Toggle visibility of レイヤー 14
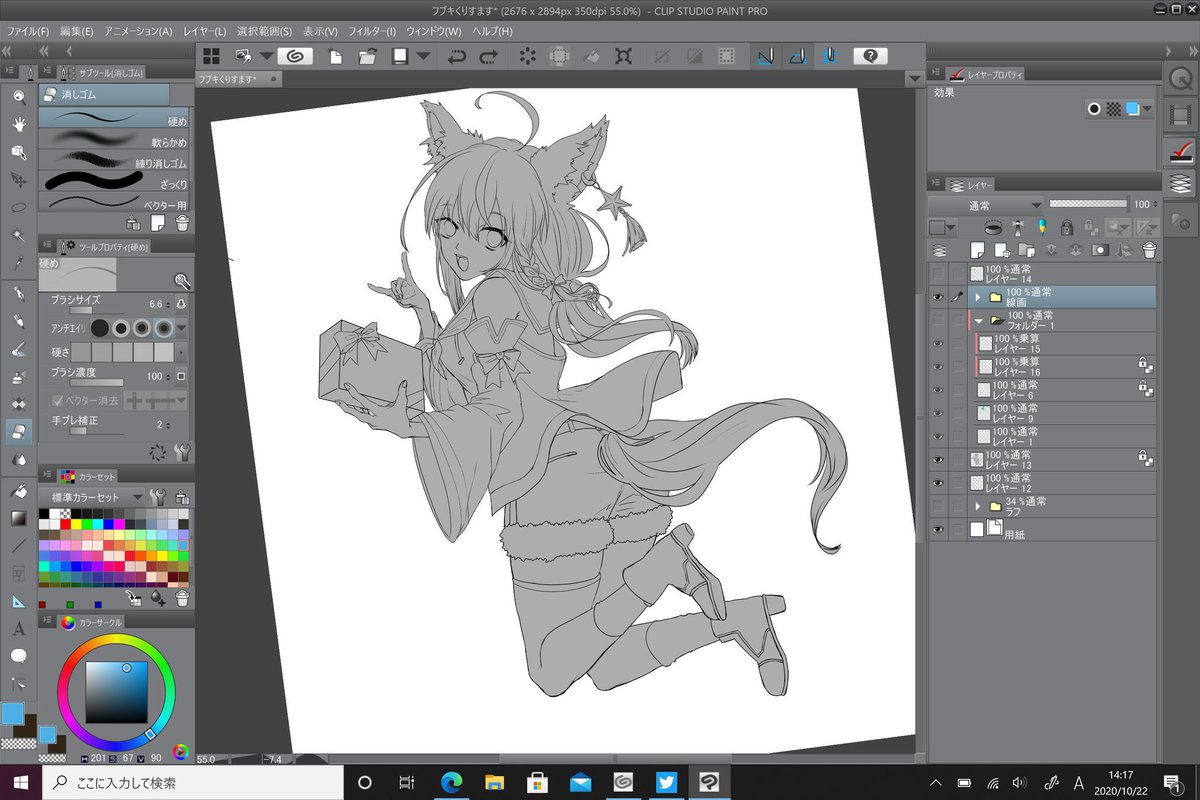The width and height of the screenshot is (1200, 800). [x=938, y=274]
